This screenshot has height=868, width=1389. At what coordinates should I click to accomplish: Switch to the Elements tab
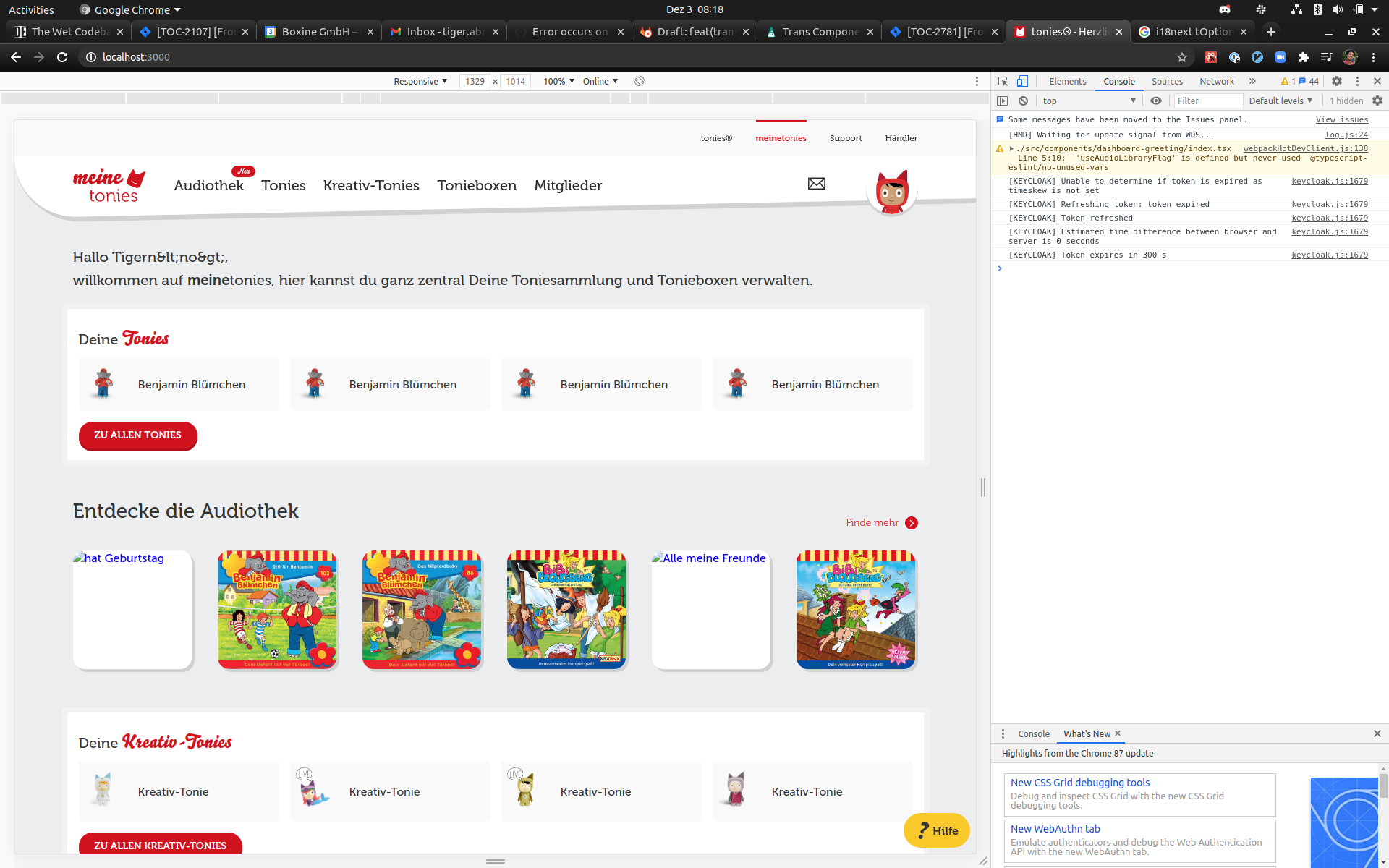[1067, 81]
